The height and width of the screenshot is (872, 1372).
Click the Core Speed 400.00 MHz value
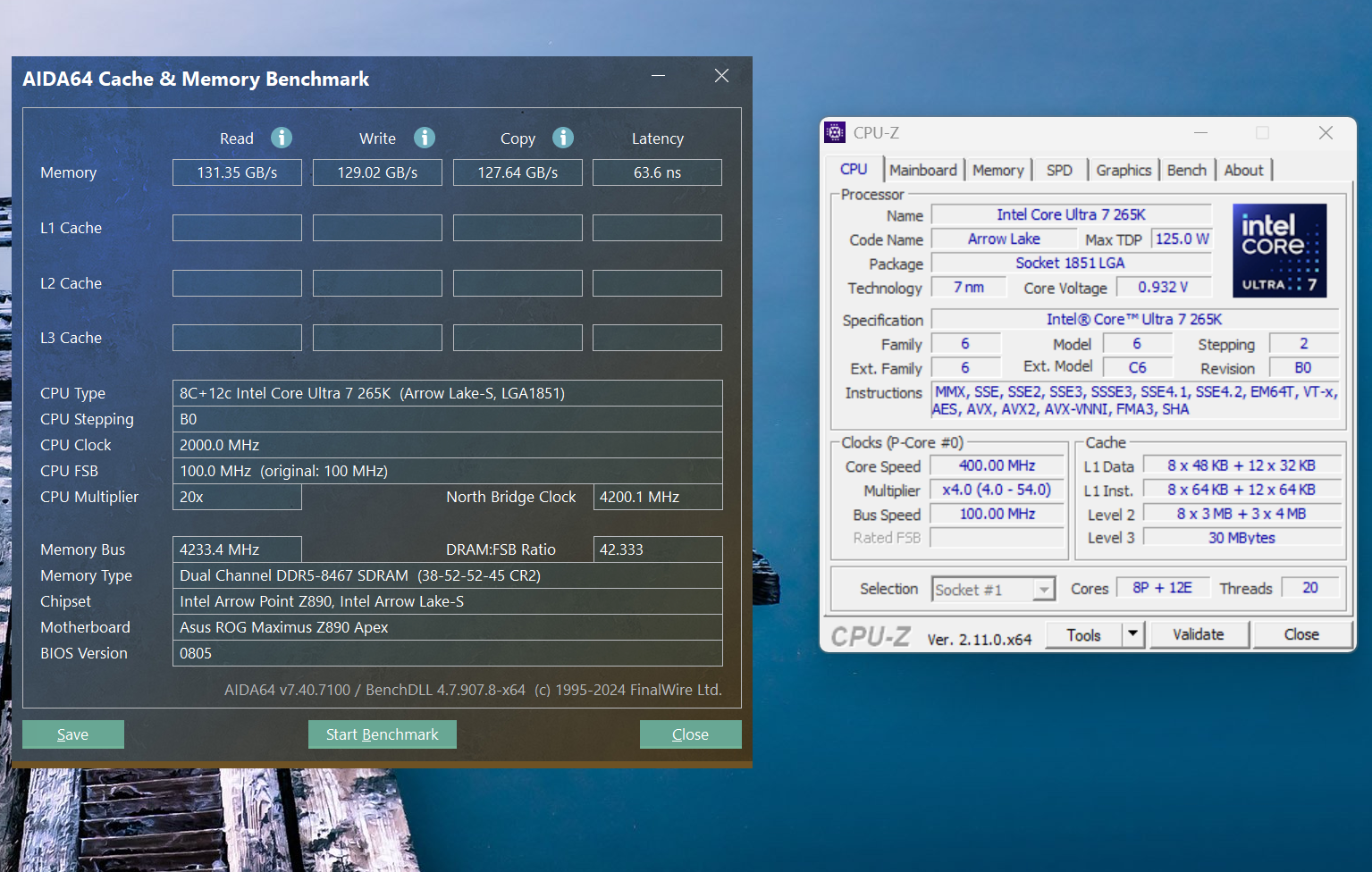[x=997, y=465]
